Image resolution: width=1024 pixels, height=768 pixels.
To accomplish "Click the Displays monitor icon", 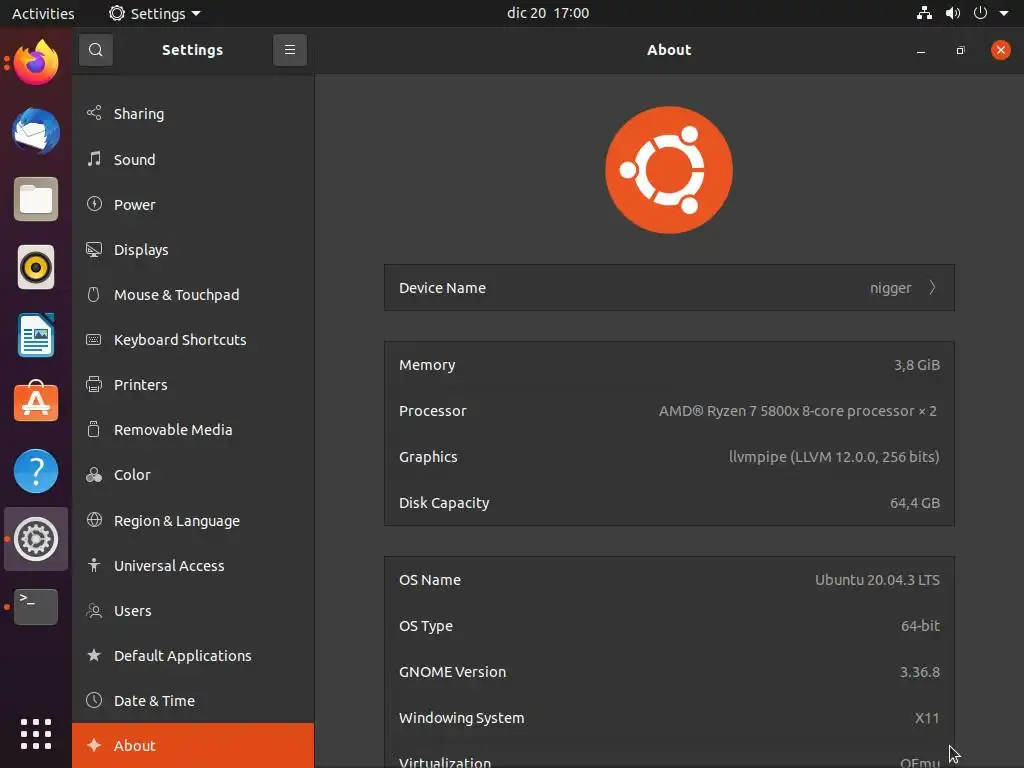I will click(94, 249).
